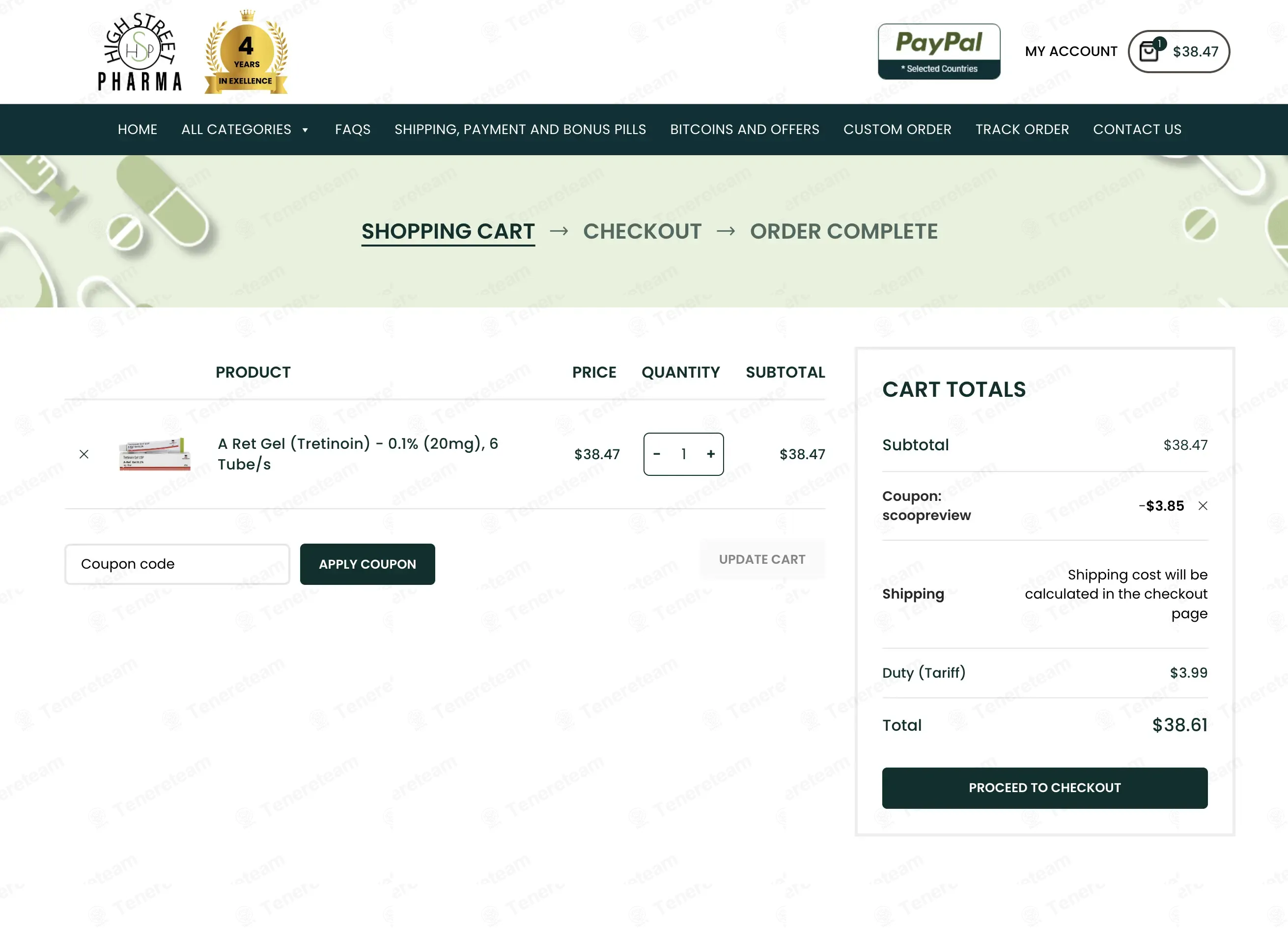Expand the All Categories dropdown arrow
Screen dimensions: 1288x936
tap(305, 130)
